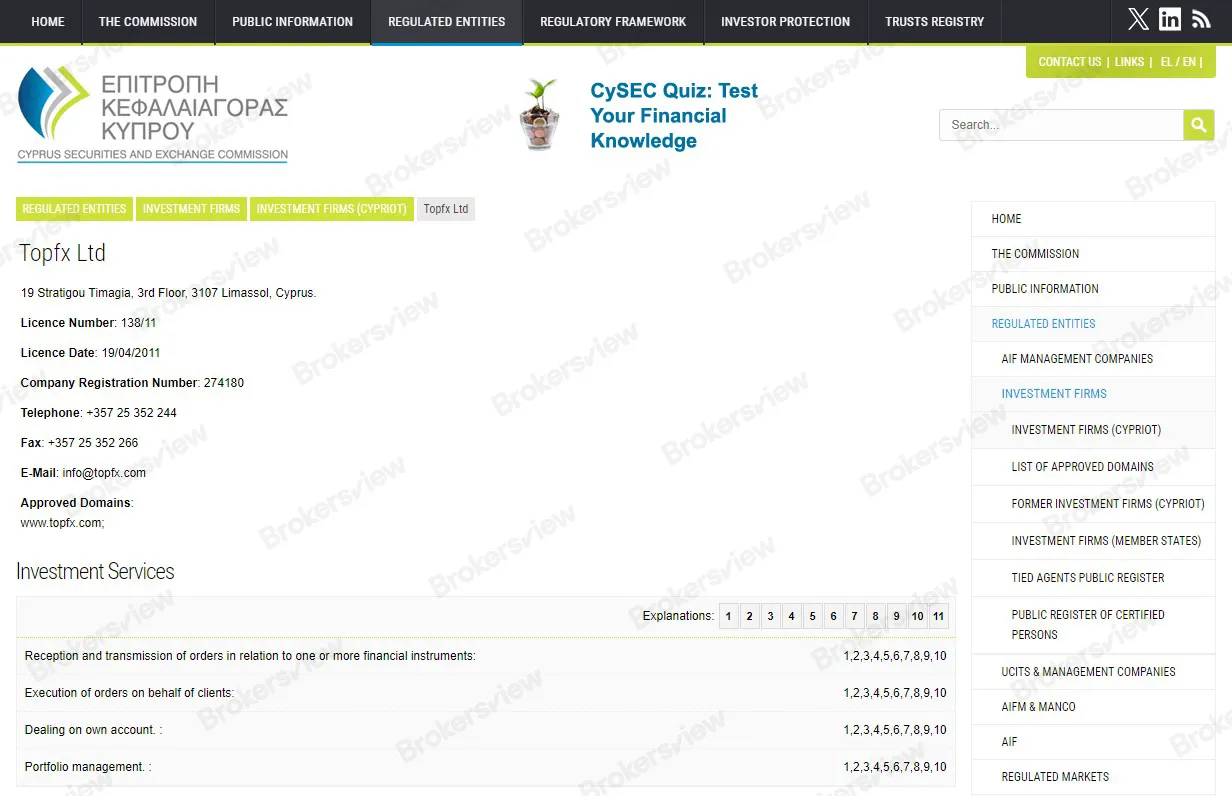The width and height of the screenshot is (1232, 796).
Task: Click Company Registration Number 274180 text
Action: coord(132,383)
